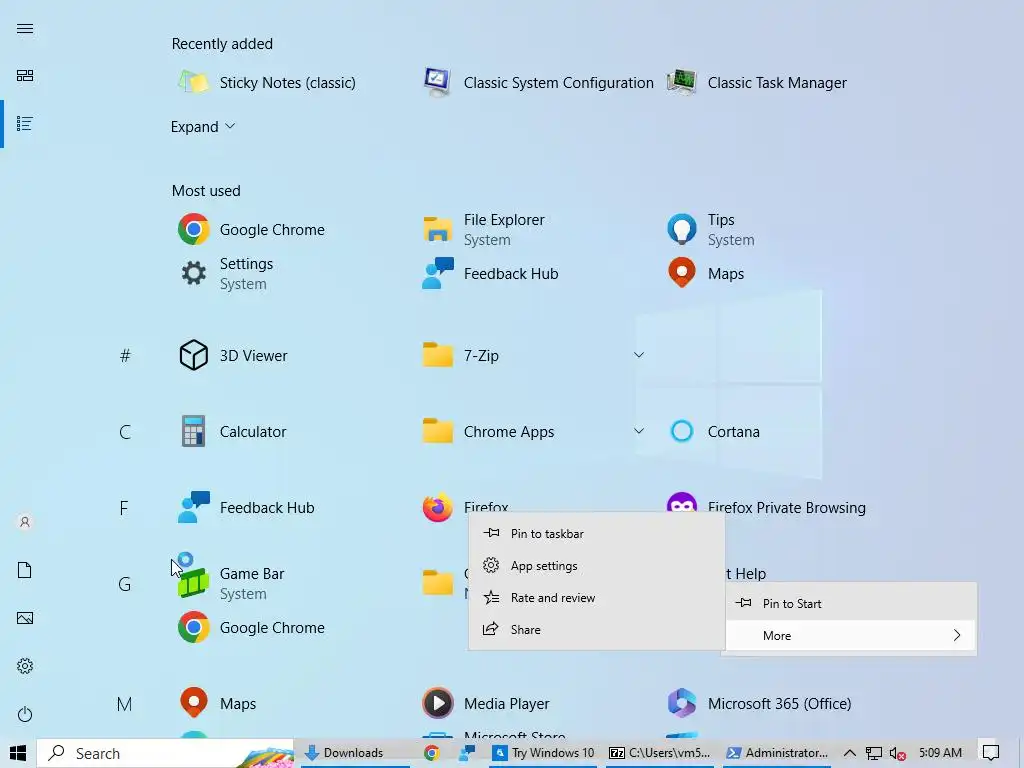This screenshot has height=768, width=1024.
Task: Expand the 7-Zip folder
Action: pyautogui.click(x=639, y=355)
